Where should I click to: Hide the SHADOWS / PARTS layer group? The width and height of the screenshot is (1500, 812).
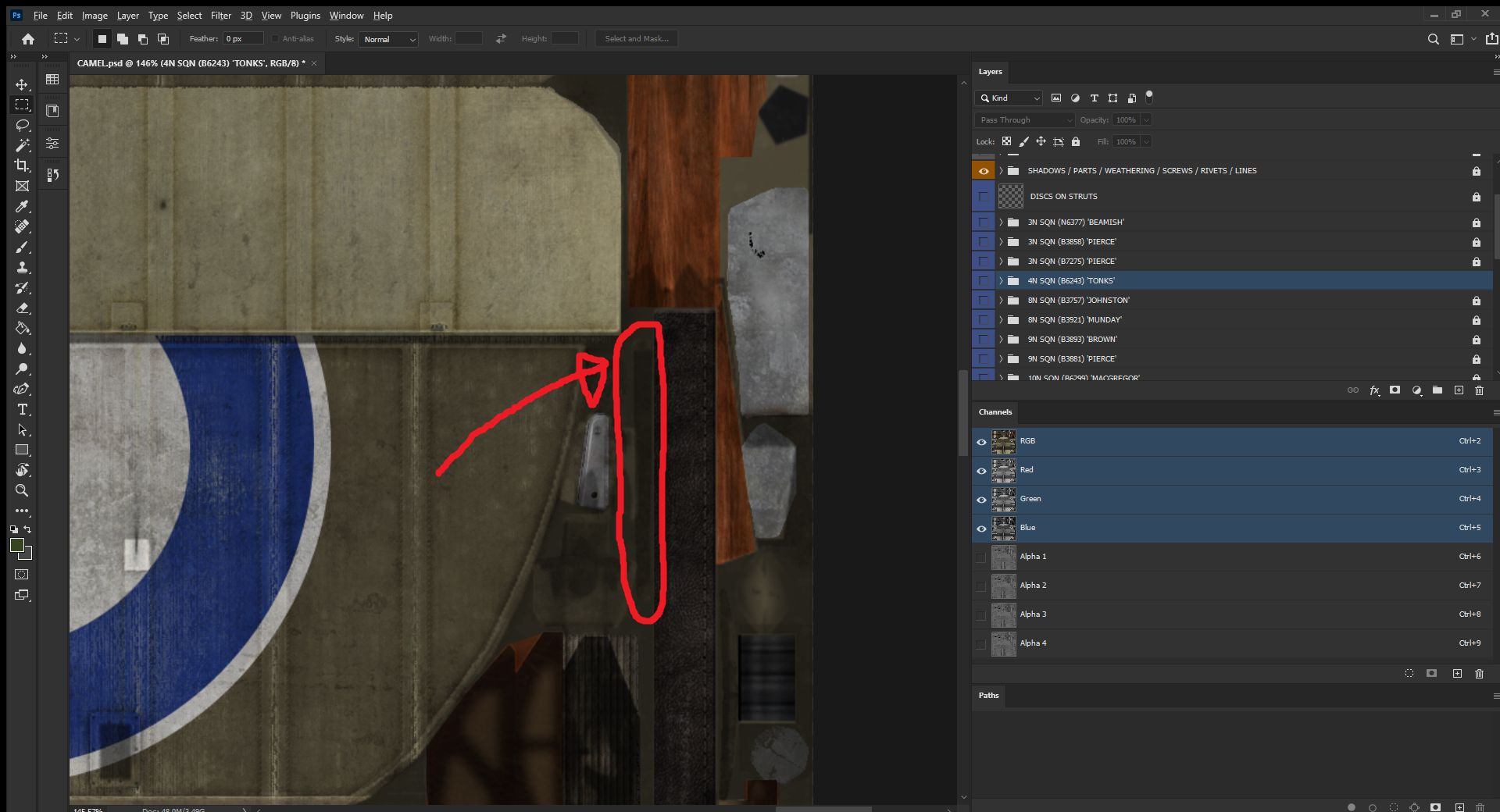point(983,171)
